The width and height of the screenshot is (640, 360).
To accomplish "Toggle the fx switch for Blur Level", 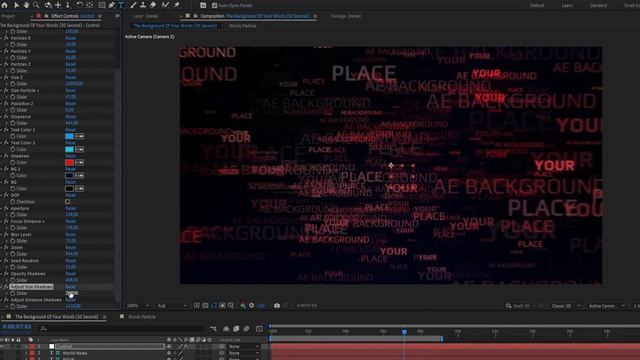I will point(6,234).
